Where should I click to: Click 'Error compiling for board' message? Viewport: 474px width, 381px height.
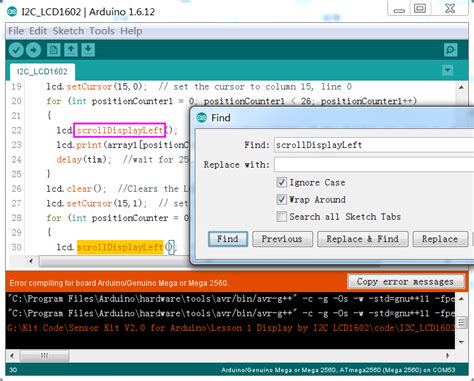[119, 283]
